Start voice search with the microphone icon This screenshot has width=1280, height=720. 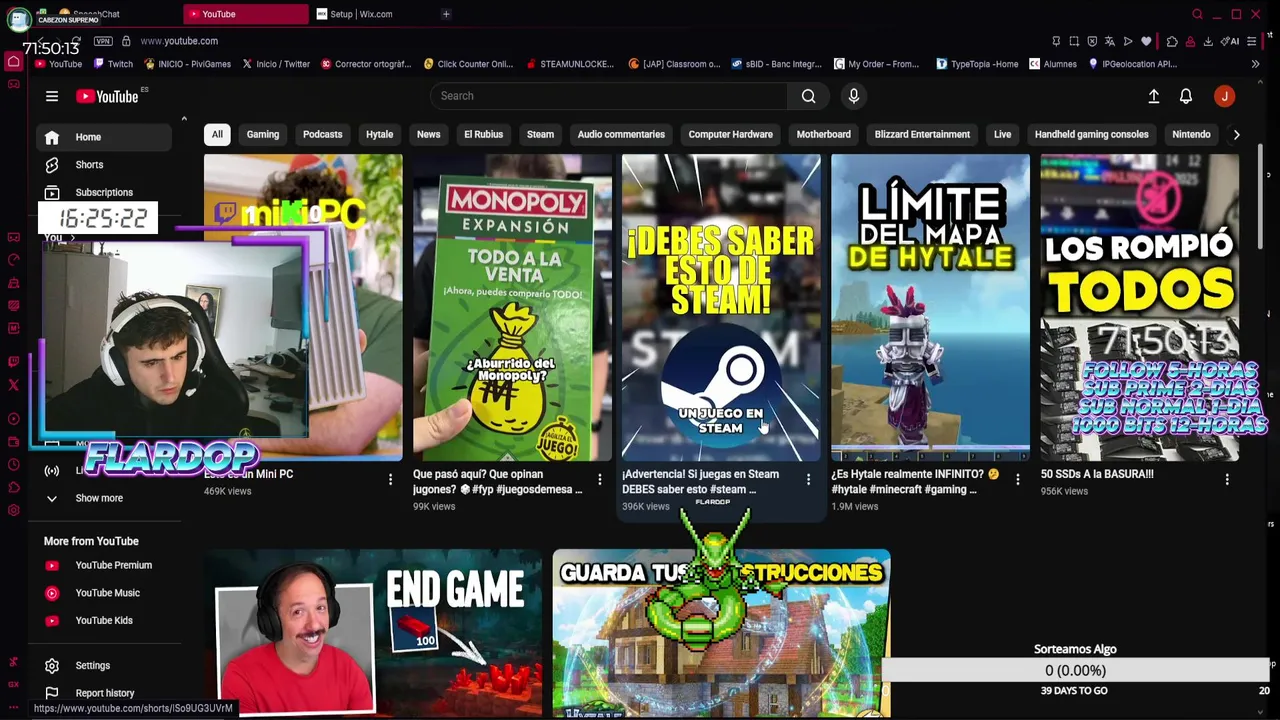(x=854, y=96)
